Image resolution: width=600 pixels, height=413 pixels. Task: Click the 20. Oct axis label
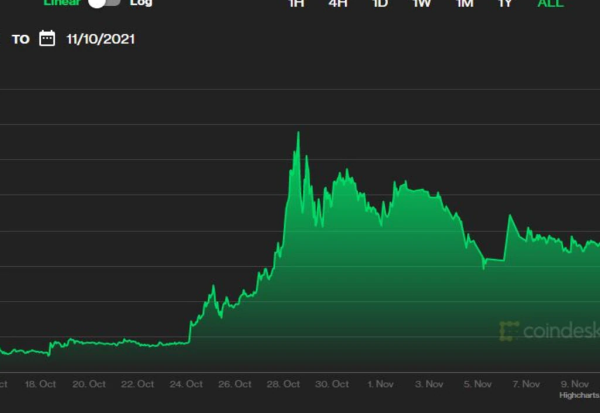tap(90, 384)
